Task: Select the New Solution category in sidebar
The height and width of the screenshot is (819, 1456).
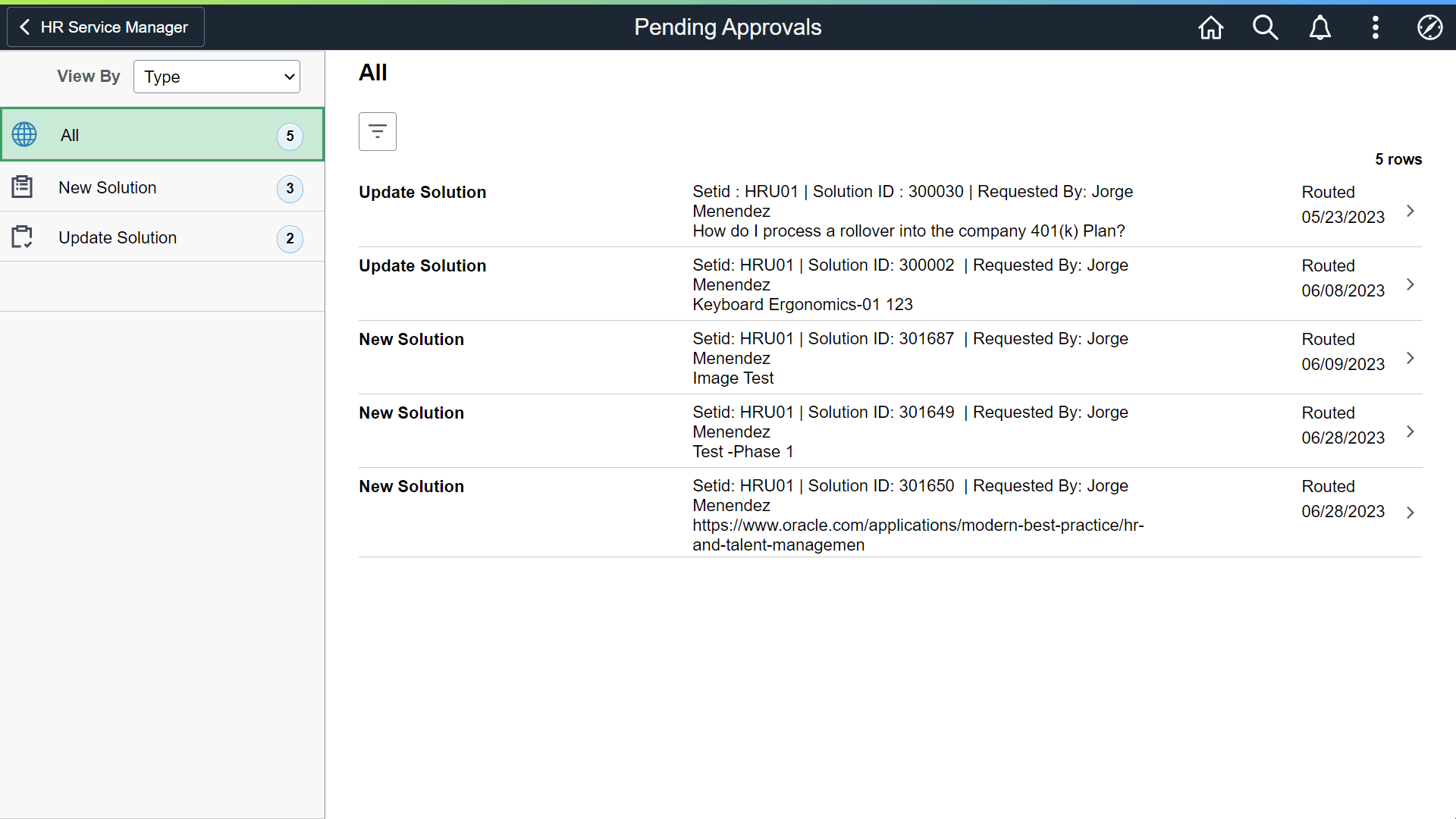Action: pyautogui.click(x=108, y=187)
